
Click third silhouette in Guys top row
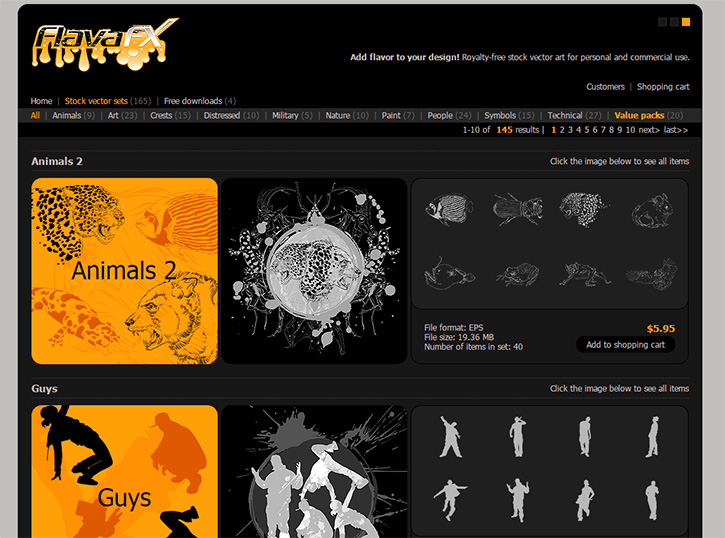(585, 436)
